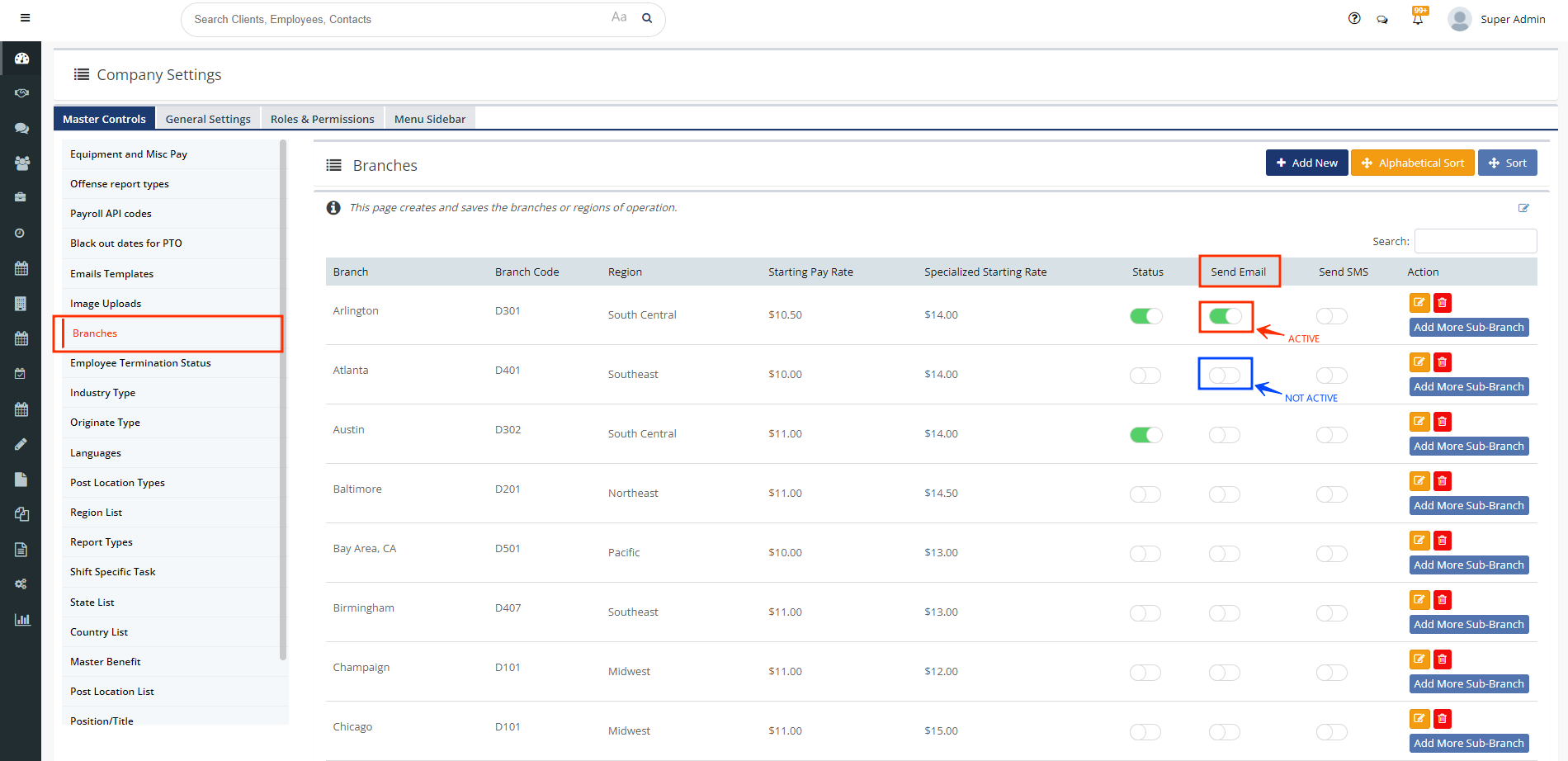Screen dimensions: 1568x761
Task: Click the Alphabetical Sort button
Action: tap(1412, 163)
